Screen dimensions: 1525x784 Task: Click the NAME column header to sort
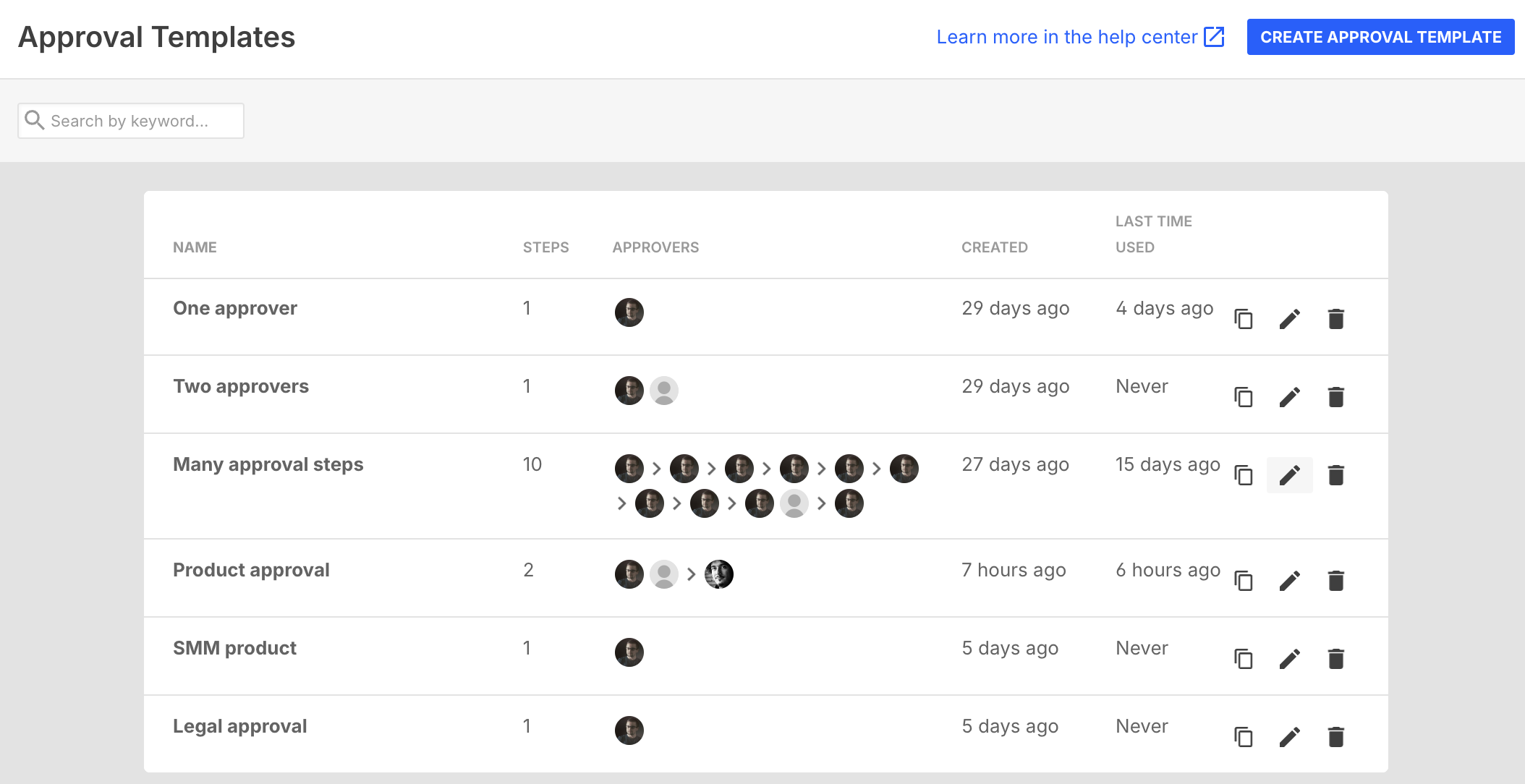196,247
